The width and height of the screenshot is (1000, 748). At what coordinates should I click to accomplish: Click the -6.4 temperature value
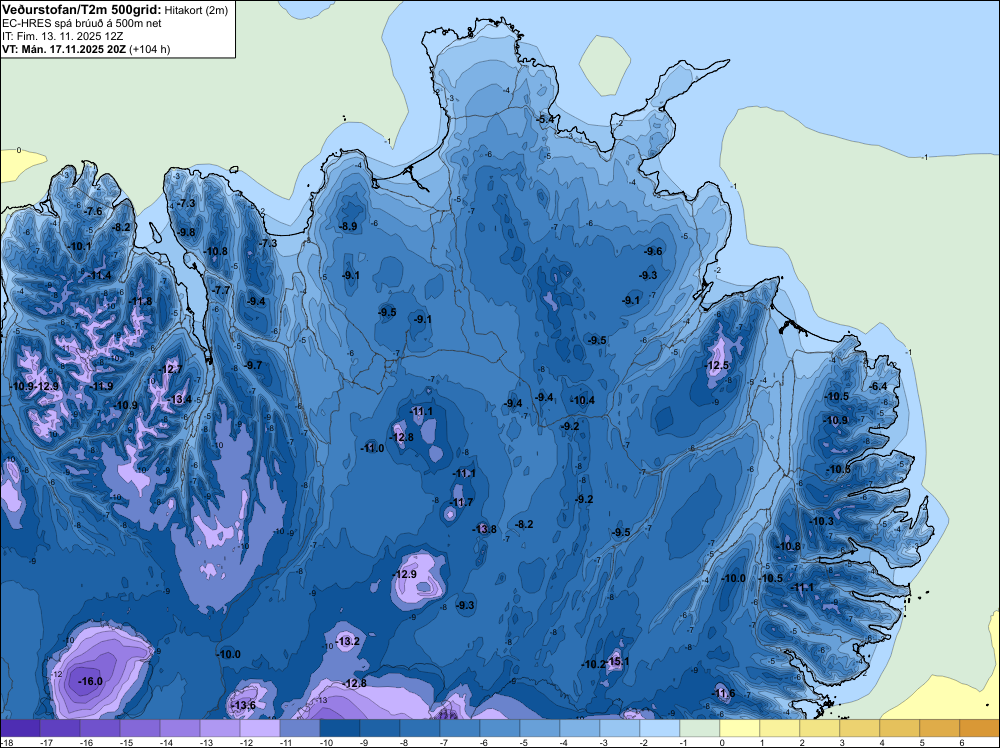coord(878,386)
